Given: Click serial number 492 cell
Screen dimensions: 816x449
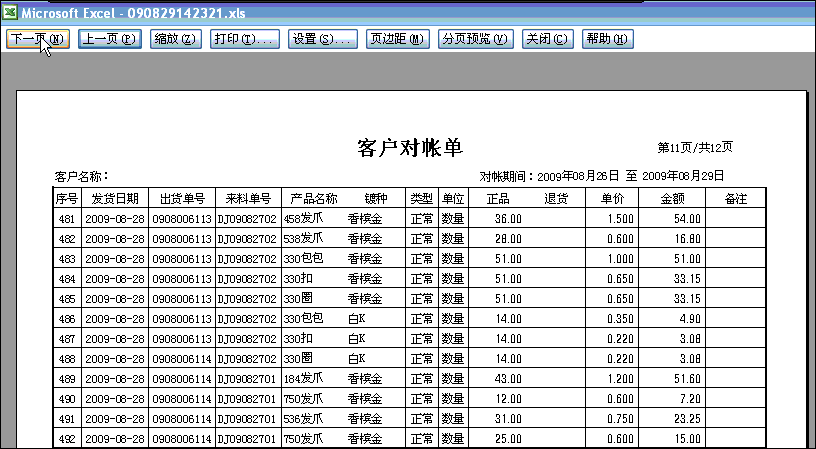Looking at the screenshot, I should tap(67, 439).
